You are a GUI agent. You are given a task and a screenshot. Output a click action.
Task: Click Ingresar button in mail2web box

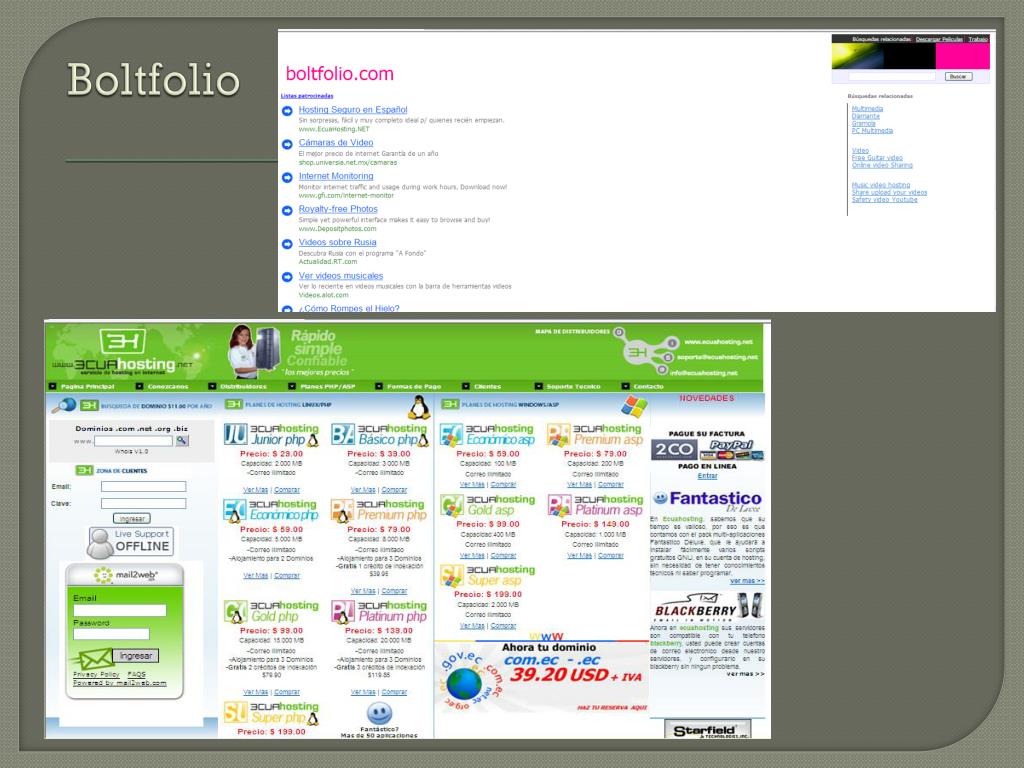tap(136, 656)
